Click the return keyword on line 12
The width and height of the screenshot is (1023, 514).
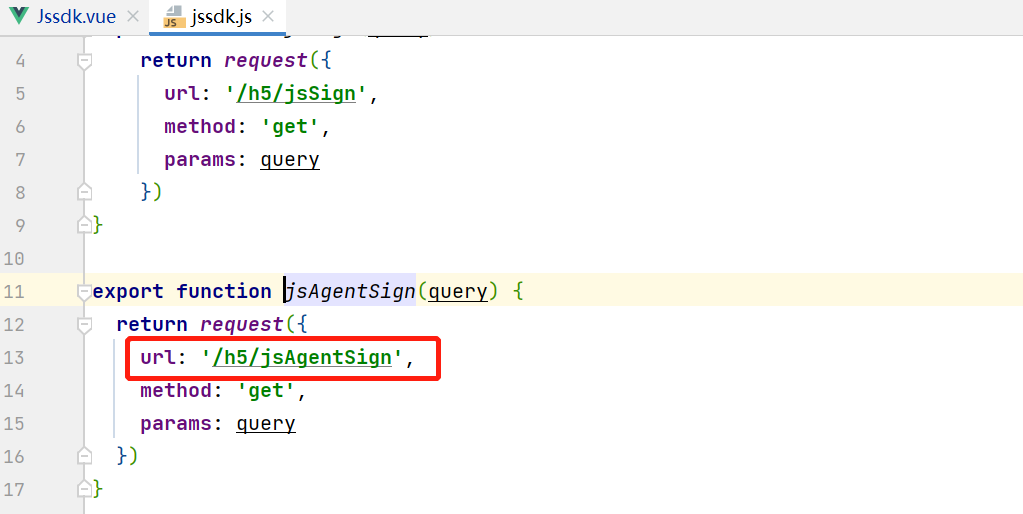click(152, 325)
